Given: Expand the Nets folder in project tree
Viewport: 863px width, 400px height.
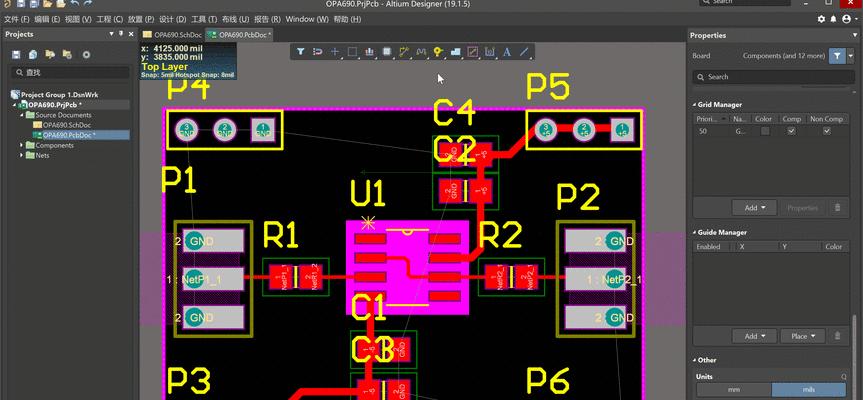Looking at the screenshot, I should 21,155.
